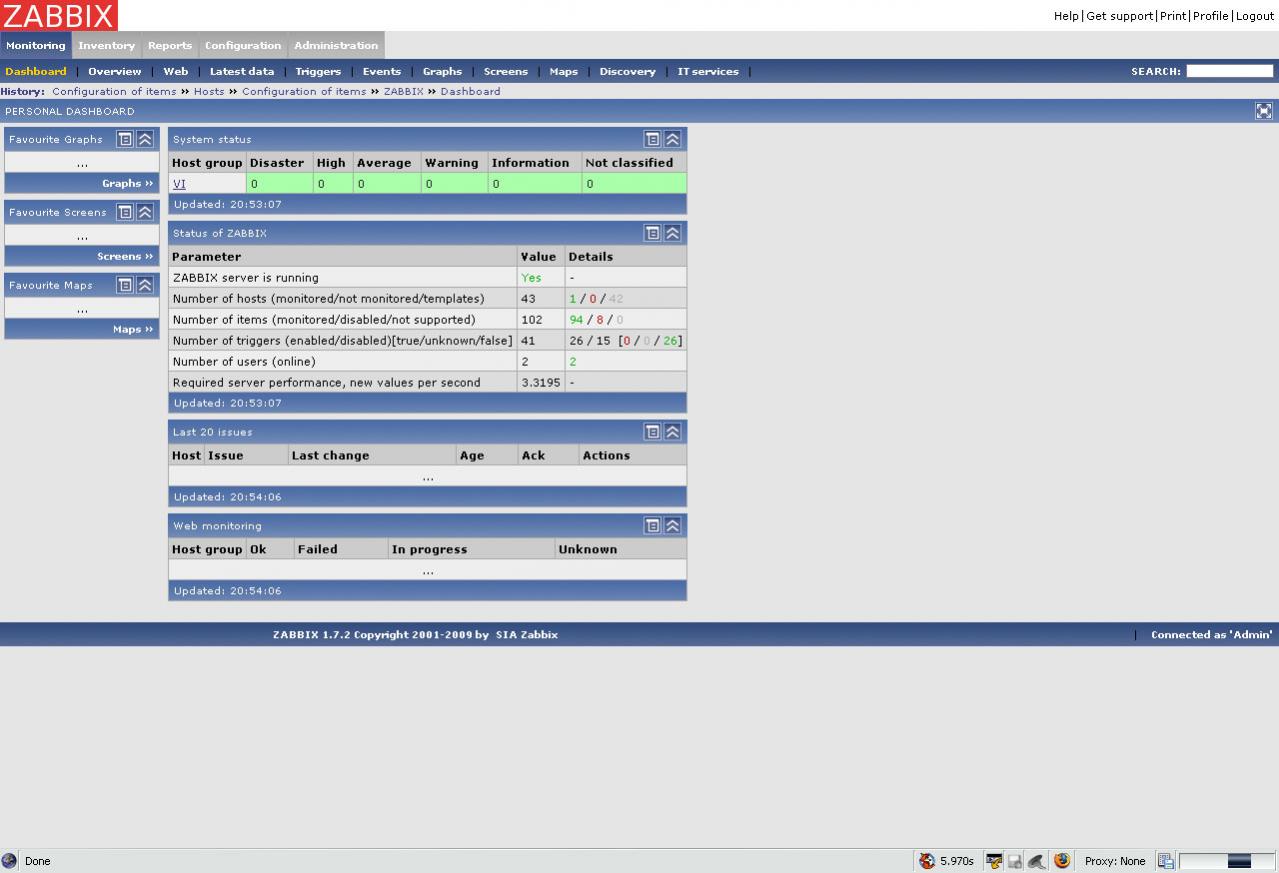
Task: Open Graphs submenu item
Action: click(442, 72)
